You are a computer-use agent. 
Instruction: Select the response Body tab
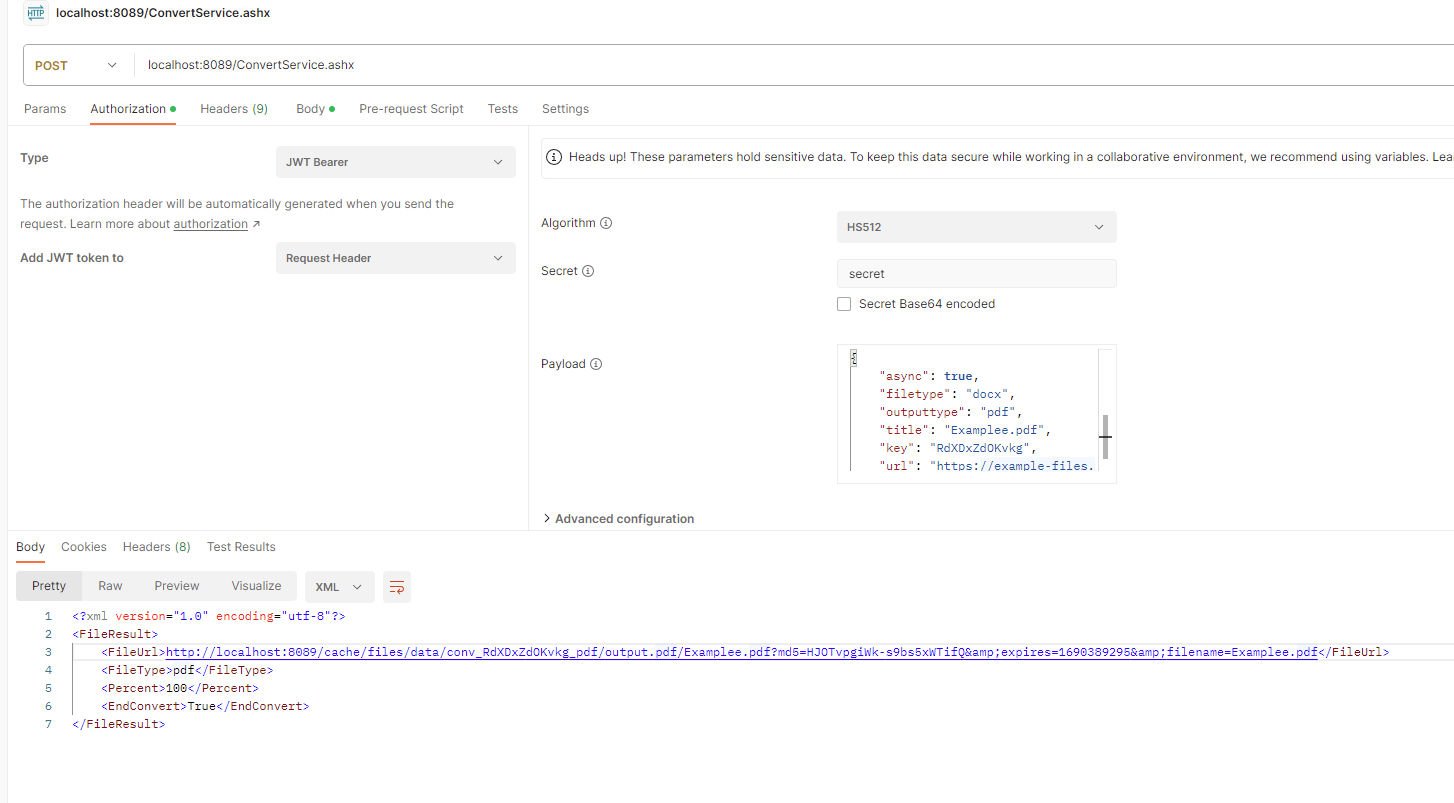pyautogui.click(x=30, y=547)
